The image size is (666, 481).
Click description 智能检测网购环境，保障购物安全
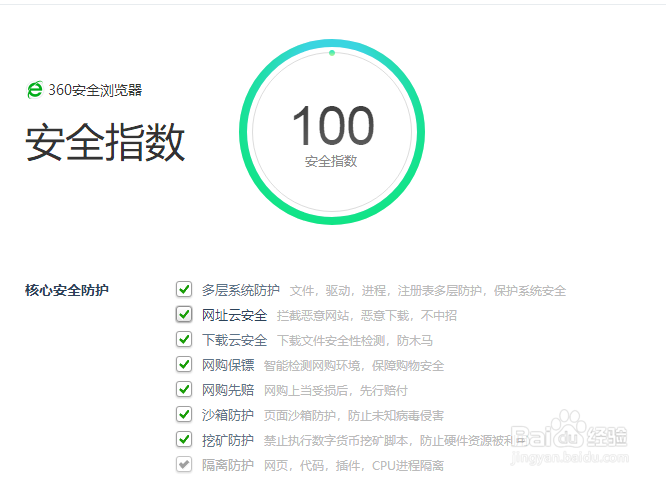pyautogui.click(x=354, y=365)
